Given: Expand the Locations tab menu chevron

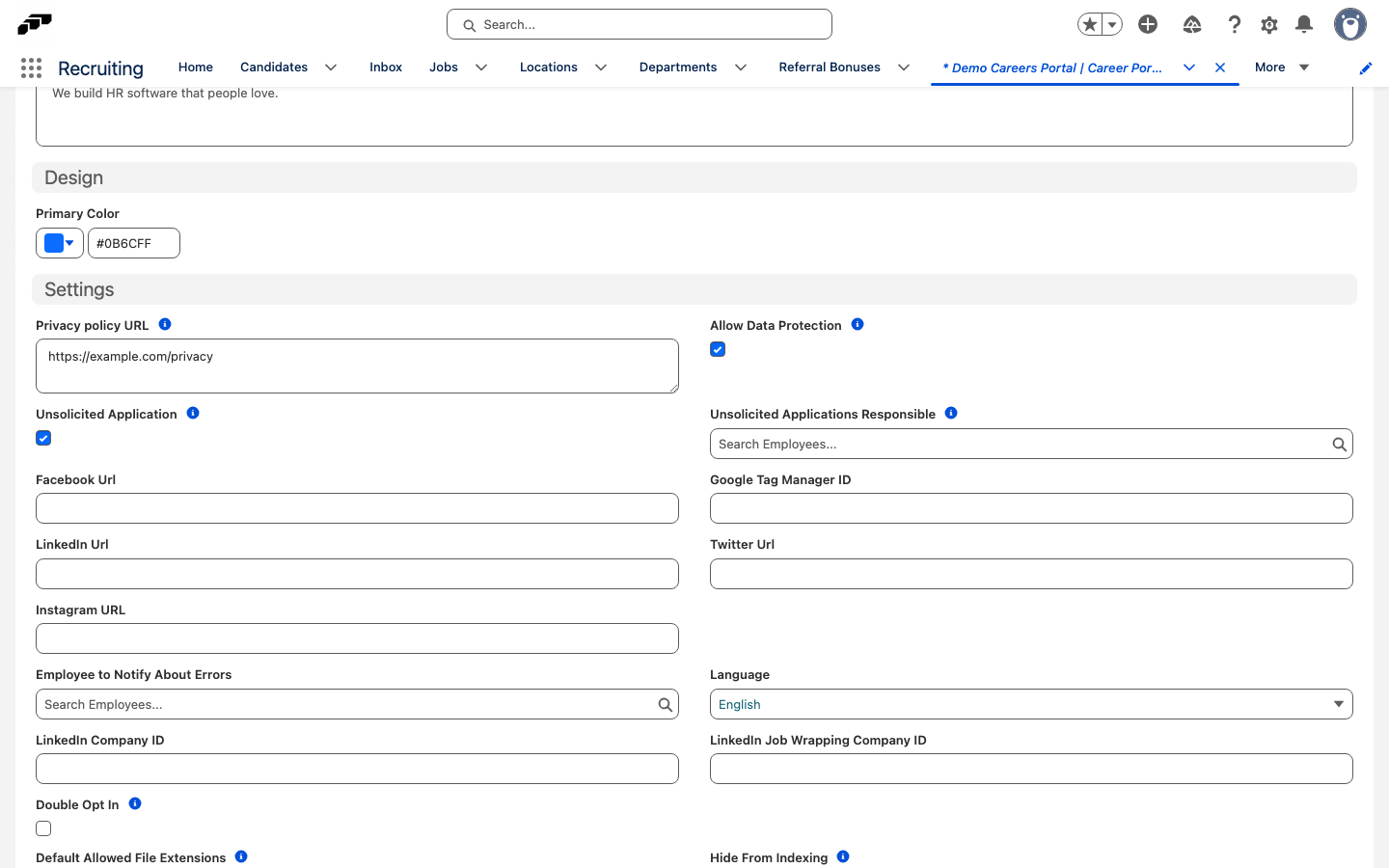Looking at the screenshot, I should coord(601,68).
